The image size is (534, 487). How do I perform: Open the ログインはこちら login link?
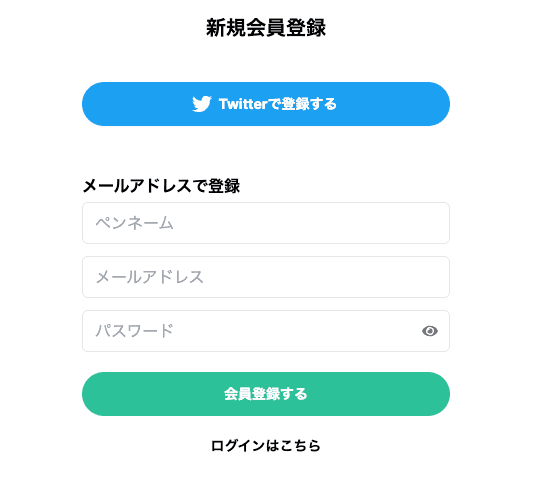266,445
